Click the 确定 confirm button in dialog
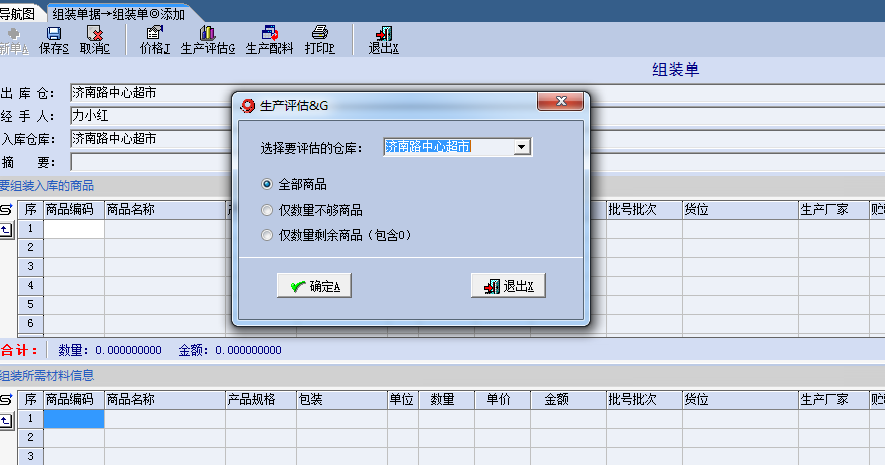This screenshot has width=885, height=465. (x=314, y=286)
